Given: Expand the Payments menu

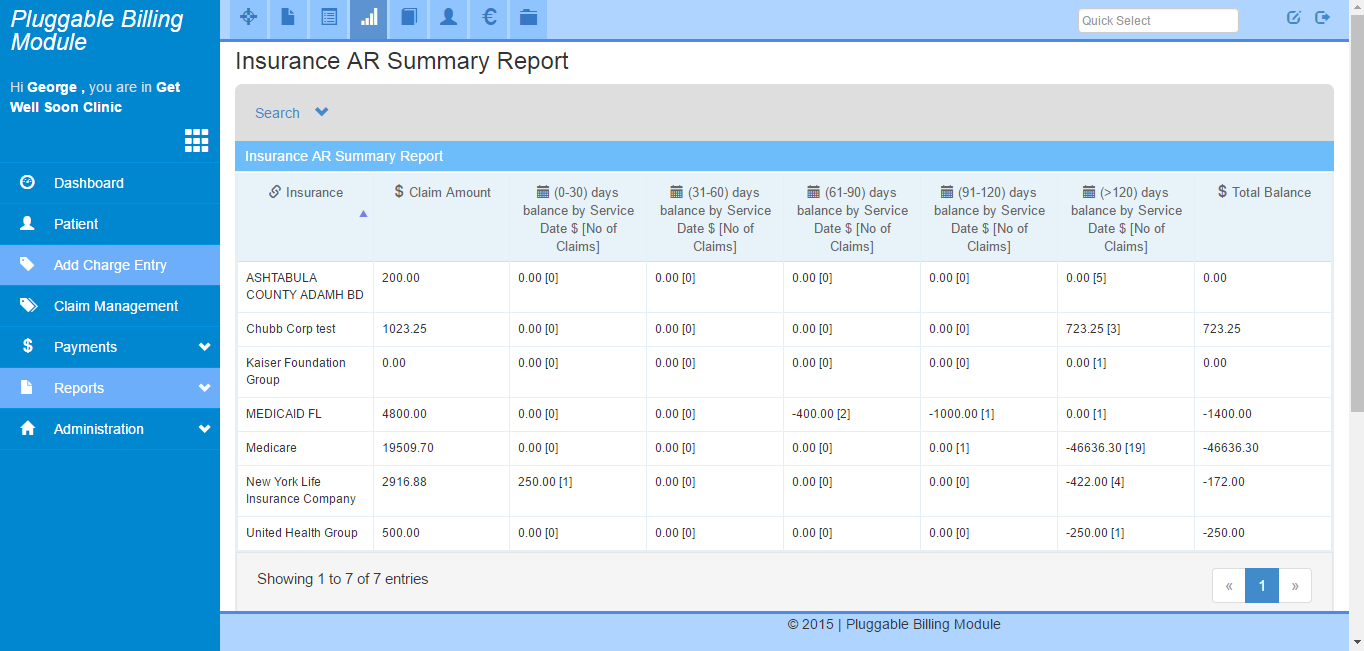Looking at the screenshot, I should [110, 347].
